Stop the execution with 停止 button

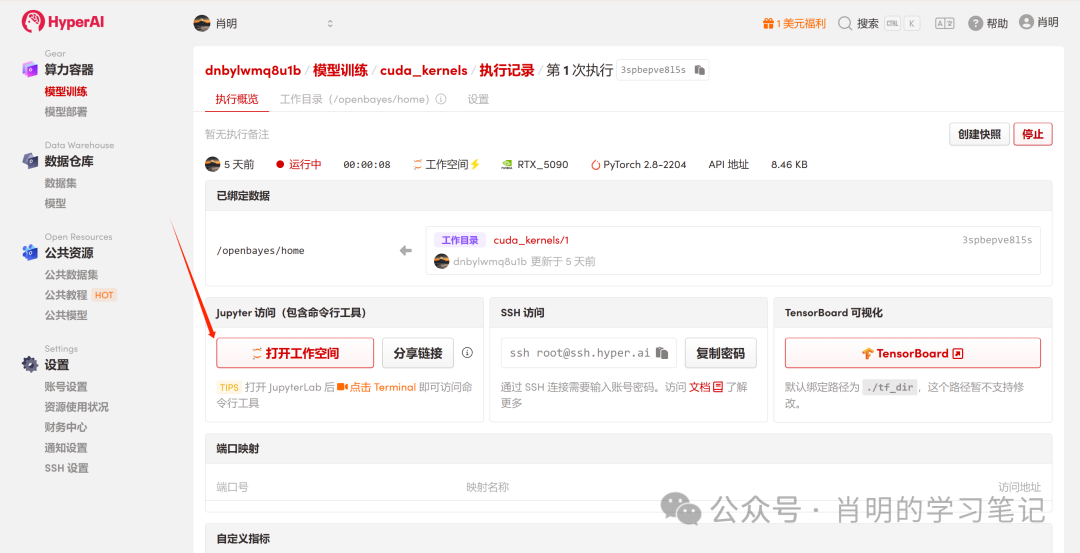coord(1032,134)
